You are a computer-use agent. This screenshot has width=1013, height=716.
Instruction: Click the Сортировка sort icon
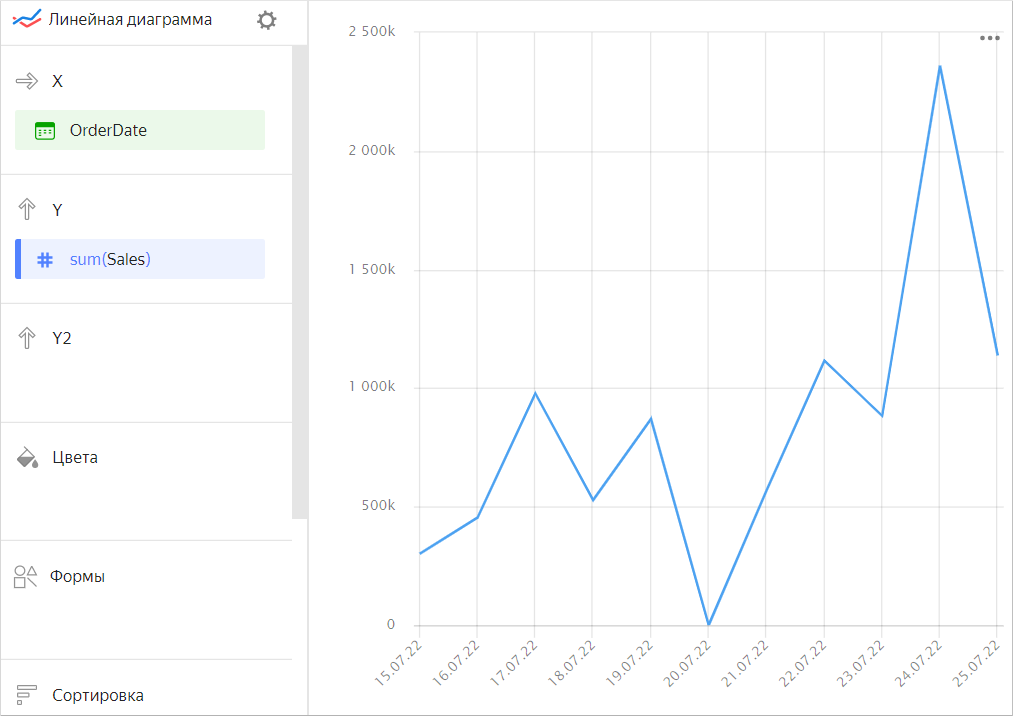coord(27,694)
